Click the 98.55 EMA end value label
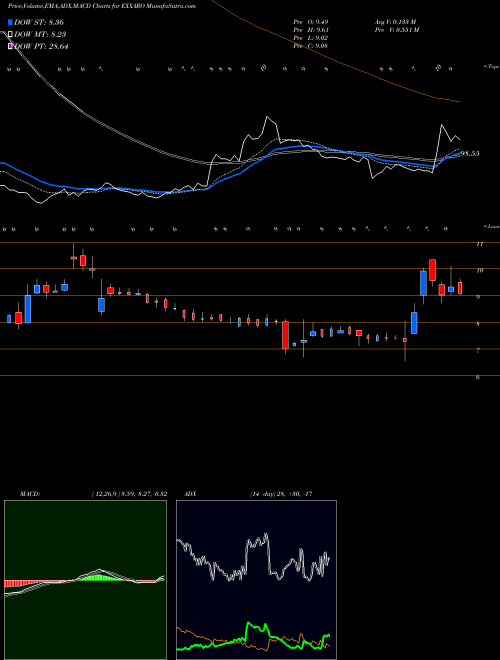The image size is (500, 660). [470, 154]
